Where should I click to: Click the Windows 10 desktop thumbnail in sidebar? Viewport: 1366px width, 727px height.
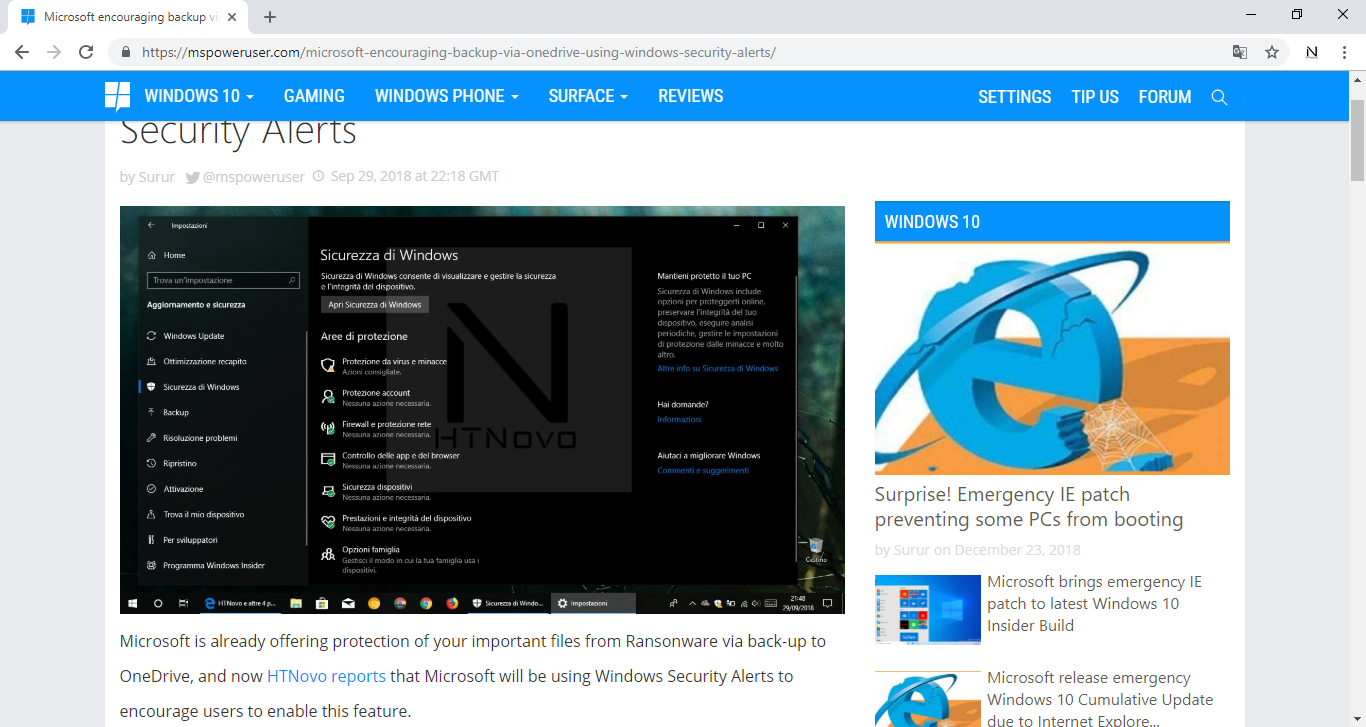(928, 610)
